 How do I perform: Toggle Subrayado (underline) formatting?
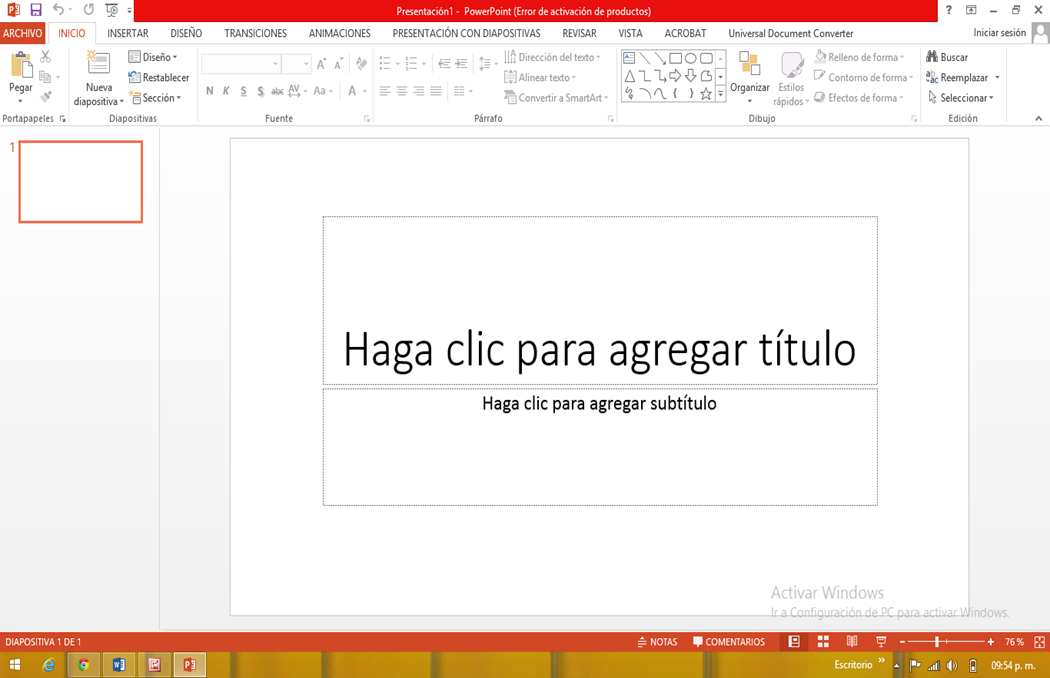click(x=243, y=90)
